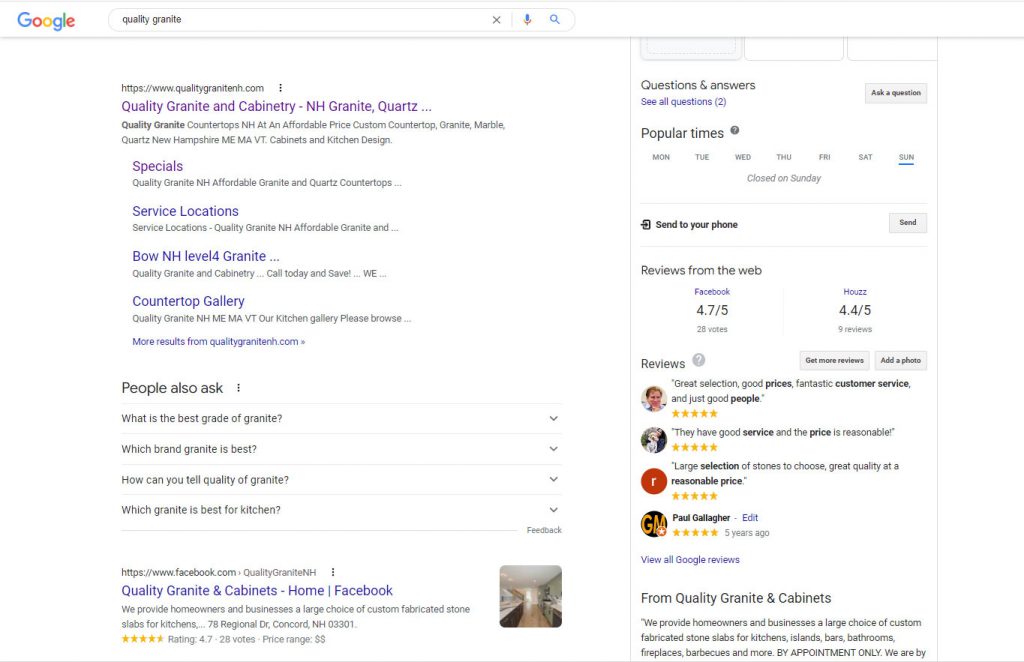The height and width of the screenshot is (662, 1024).
Task: Select SAT in Popular times
Action: (865, 157)
